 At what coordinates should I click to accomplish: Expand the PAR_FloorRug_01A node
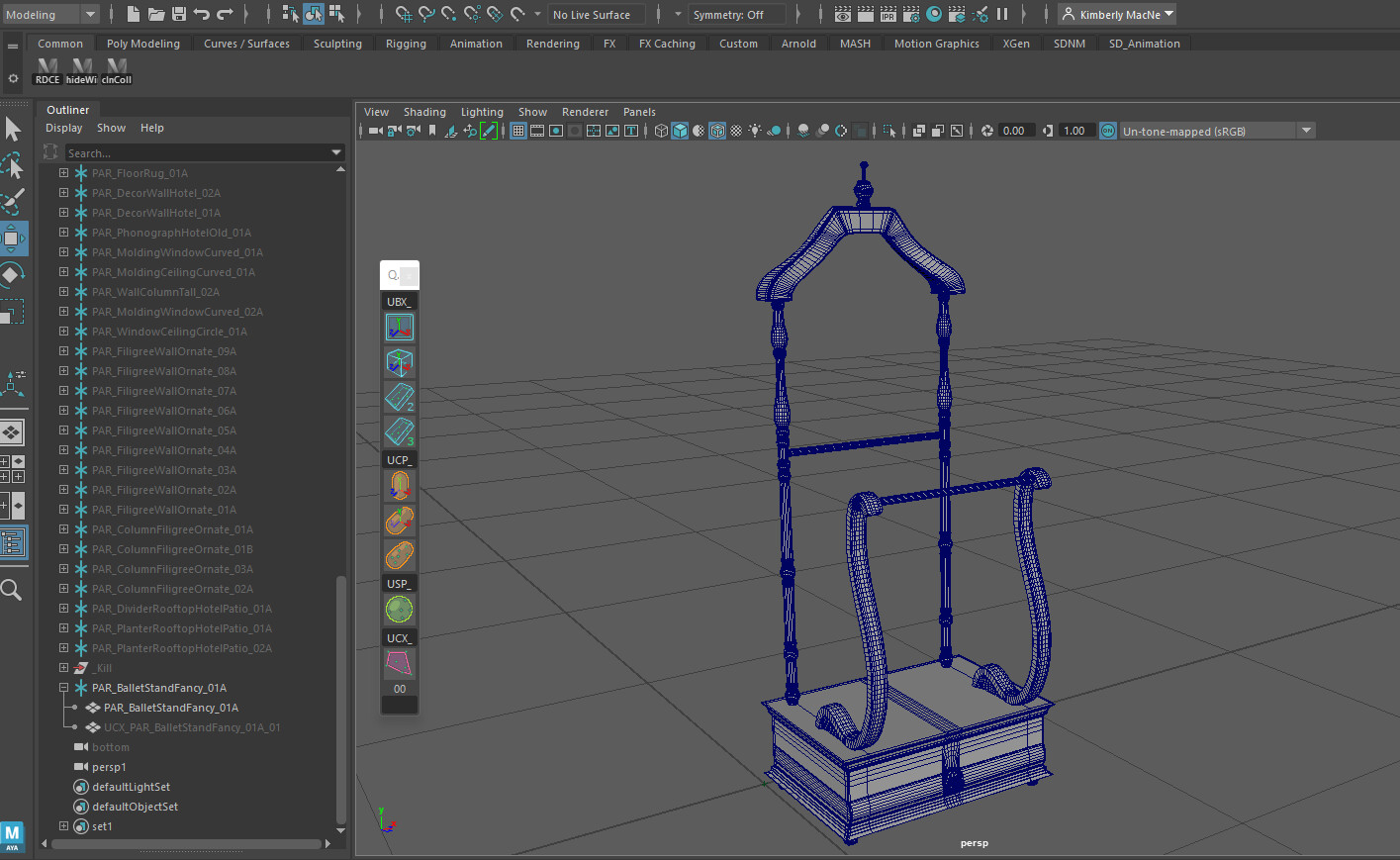coord(63,172)
